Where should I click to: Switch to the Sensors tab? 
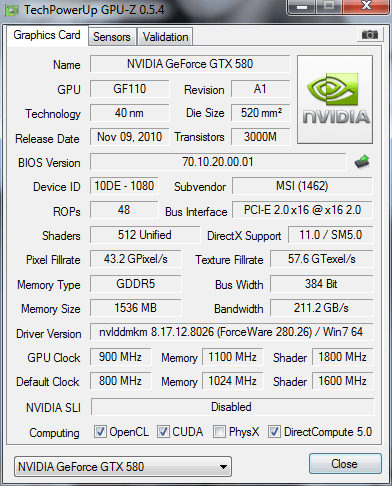(x=112, y=37)
